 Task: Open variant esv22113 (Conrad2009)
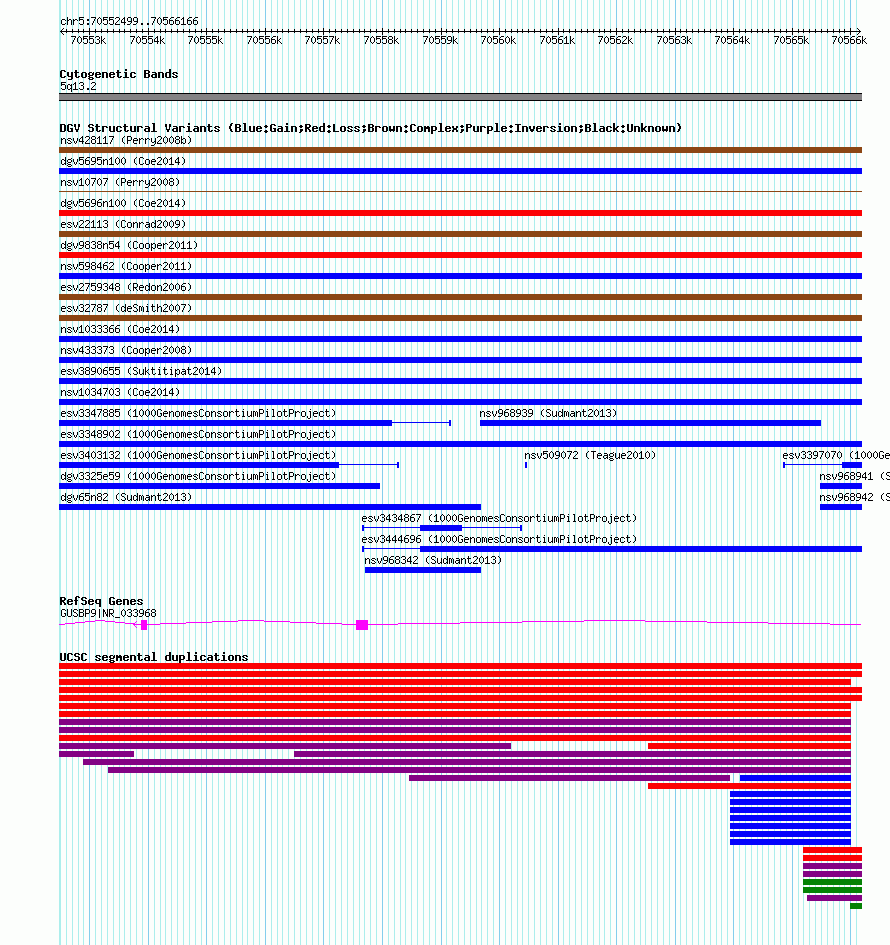(123, 224)
